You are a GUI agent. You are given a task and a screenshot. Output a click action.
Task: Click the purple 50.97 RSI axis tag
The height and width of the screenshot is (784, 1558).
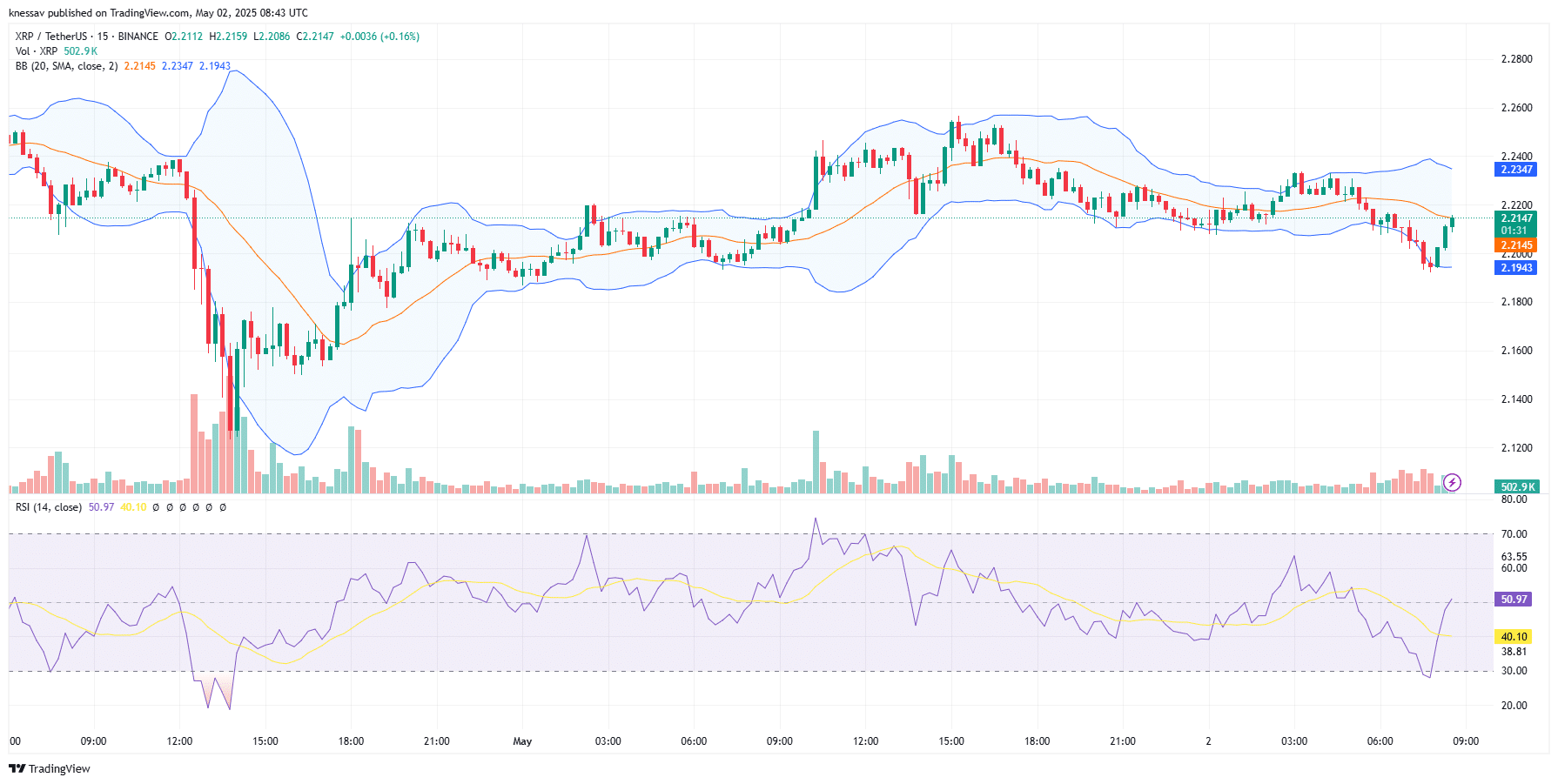[x=1514, y=600]
